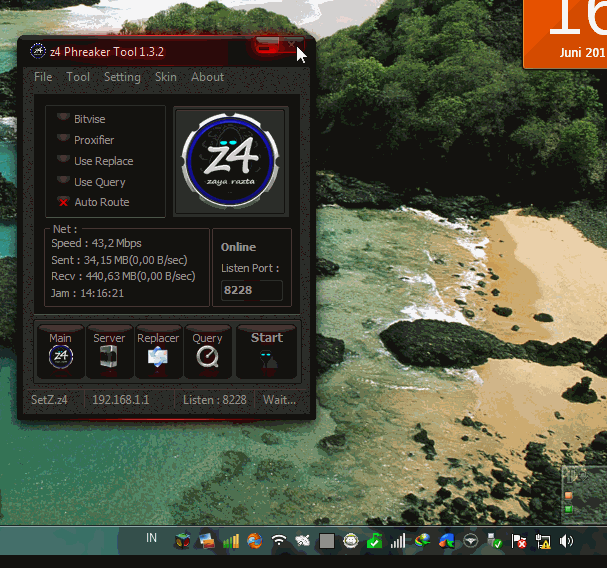Click the Listen Port field showing 8228
Viewport: 607px width, 568px height.
pos(252,290)
